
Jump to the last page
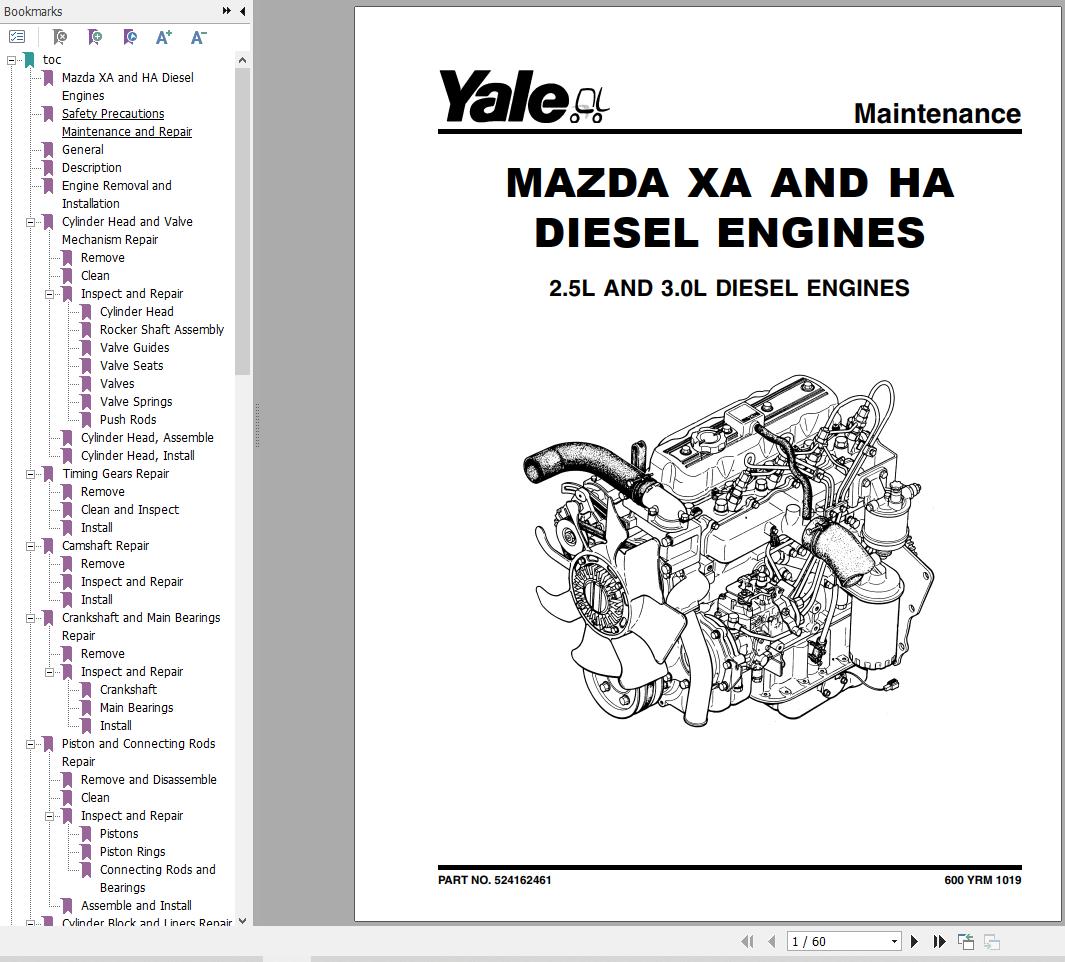click(x=939, y=941)
